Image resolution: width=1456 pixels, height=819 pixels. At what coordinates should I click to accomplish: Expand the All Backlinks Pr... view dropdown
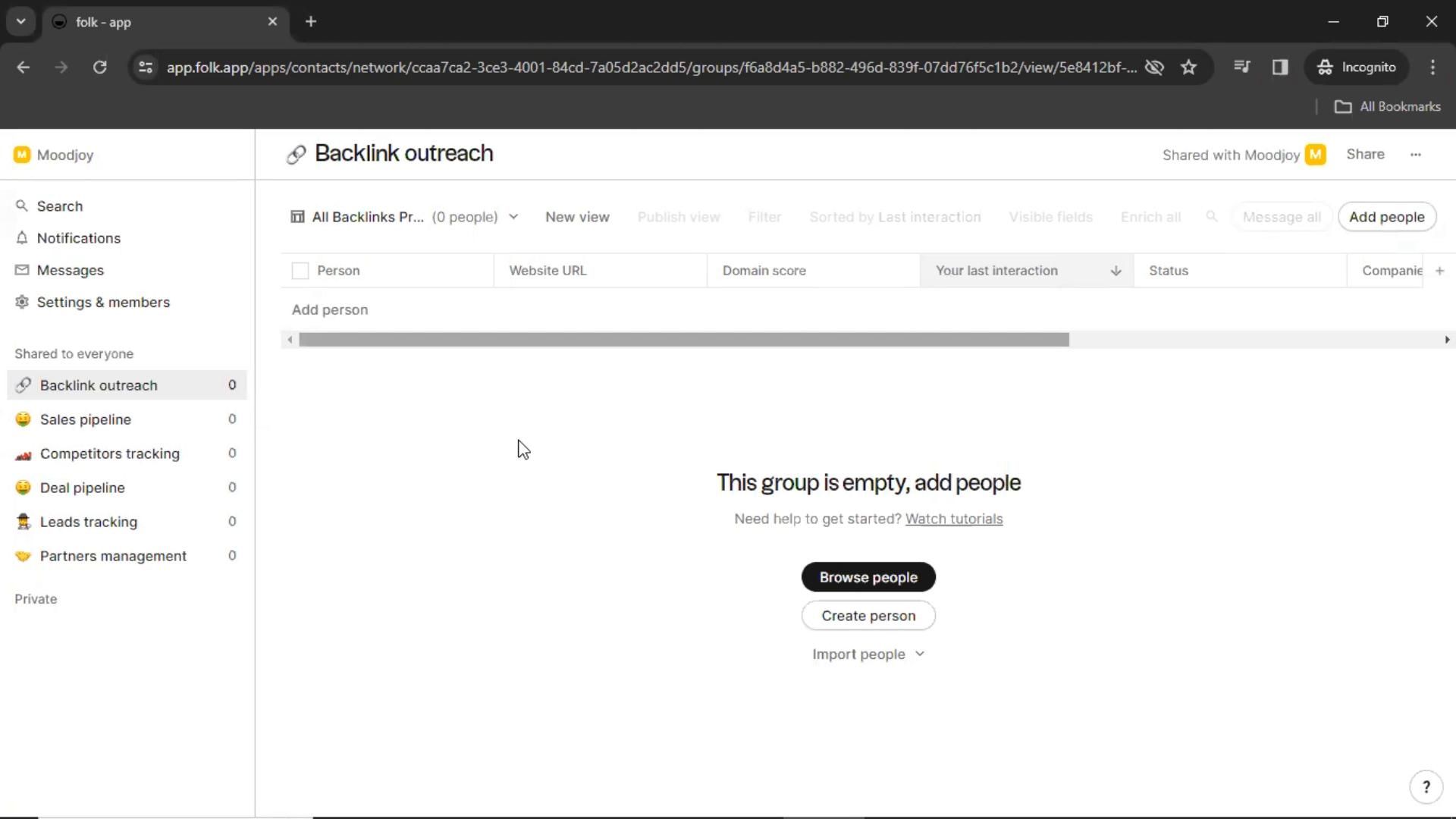pos(513,217)
